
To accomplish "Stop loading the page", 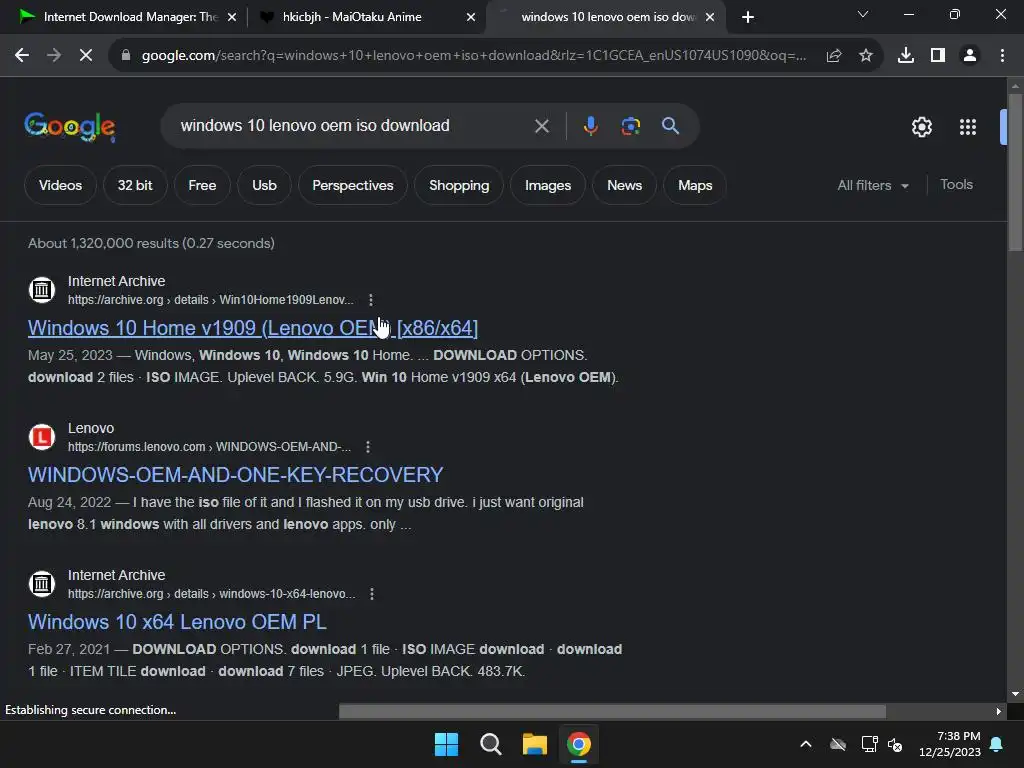I will (86, 56).
